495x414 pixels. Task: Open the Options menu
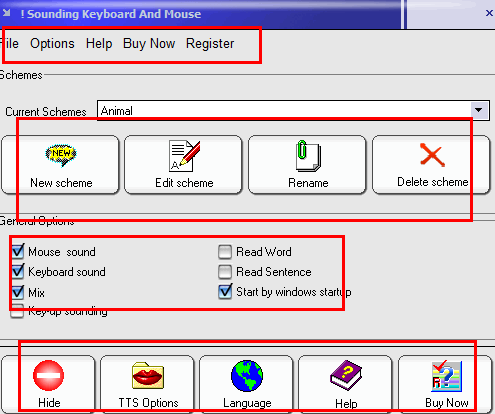(x=52, y=44)
